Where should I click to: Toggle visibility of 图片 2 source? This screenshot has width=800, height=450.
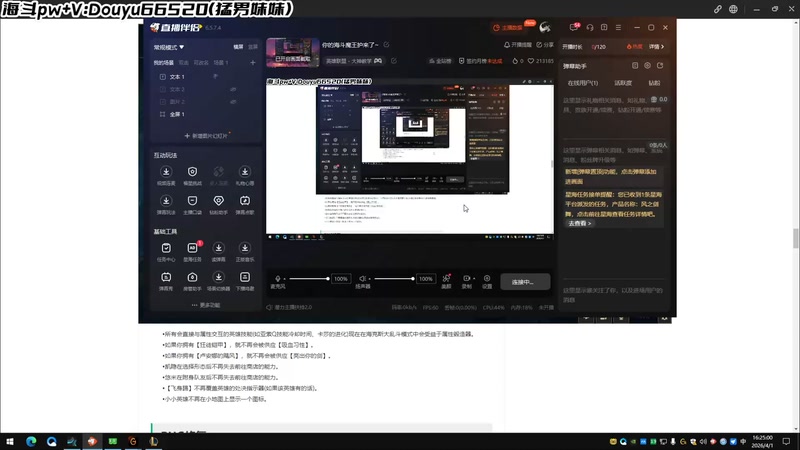[x=233, y=102]
